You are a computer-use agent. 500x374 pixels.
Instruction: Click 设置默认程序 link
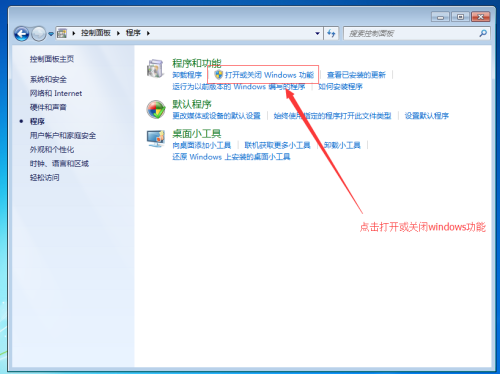pyautogui.click(x=427, y=116)
